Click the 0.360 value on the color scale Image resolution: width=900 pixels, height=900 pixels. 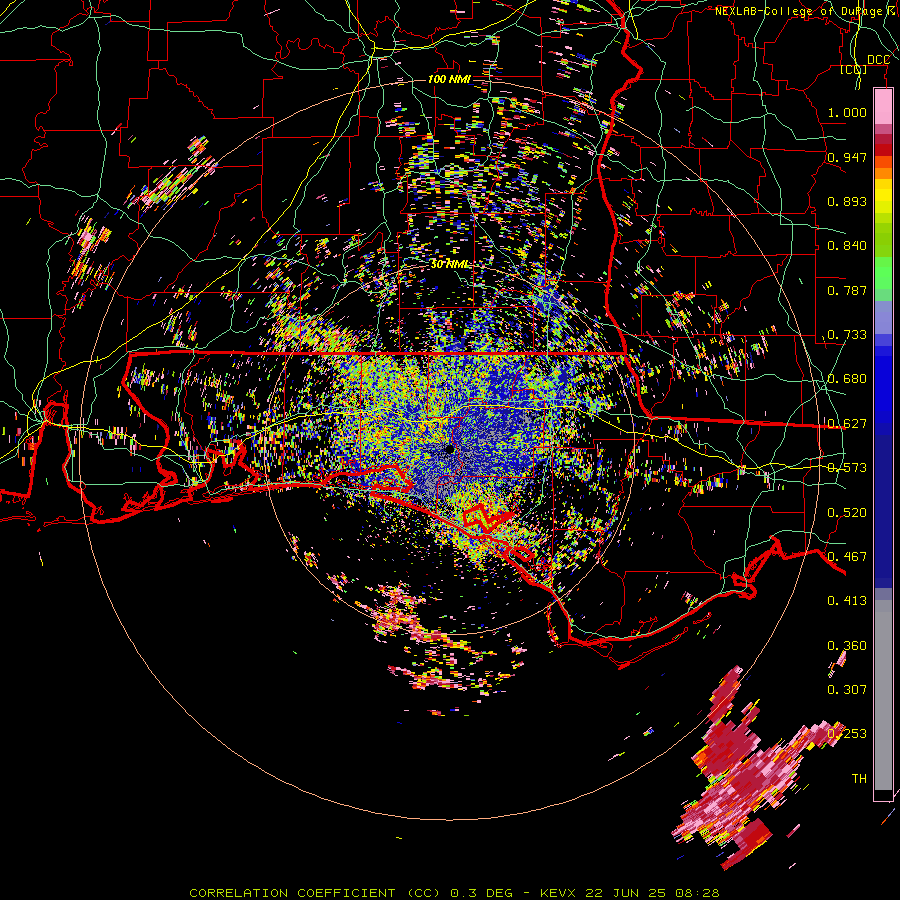click(x=847, y=646)
